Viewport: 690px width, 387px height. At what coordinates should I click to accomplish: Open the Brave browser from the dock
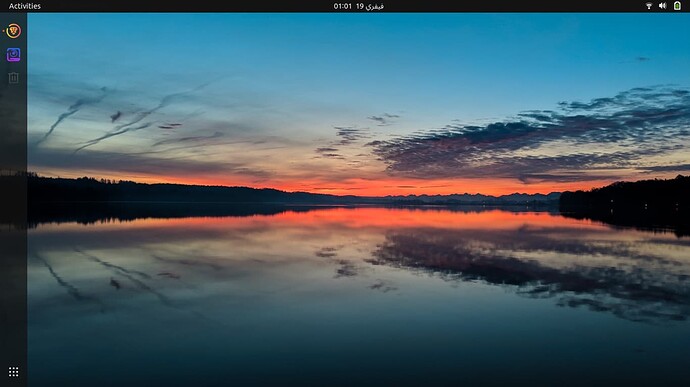14,31
